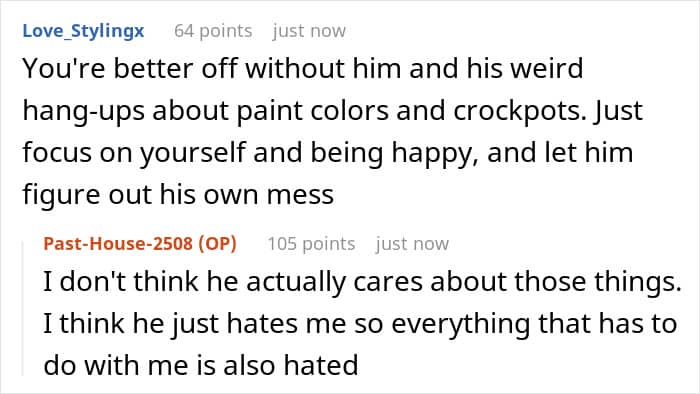Image resolution: width=700 pixels, height=394 pixels.
Task: Open the Love_Stylingx user profile
Action: [83, 31]
